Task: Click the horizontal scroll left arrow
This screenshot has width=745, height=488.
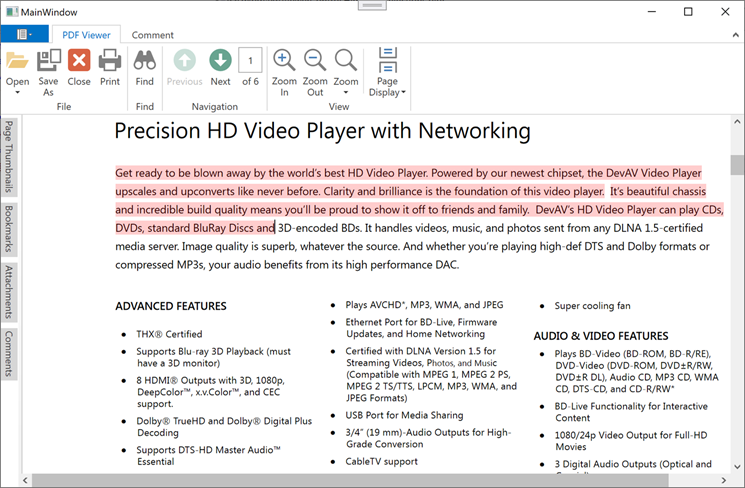Action: coord(26,480)
